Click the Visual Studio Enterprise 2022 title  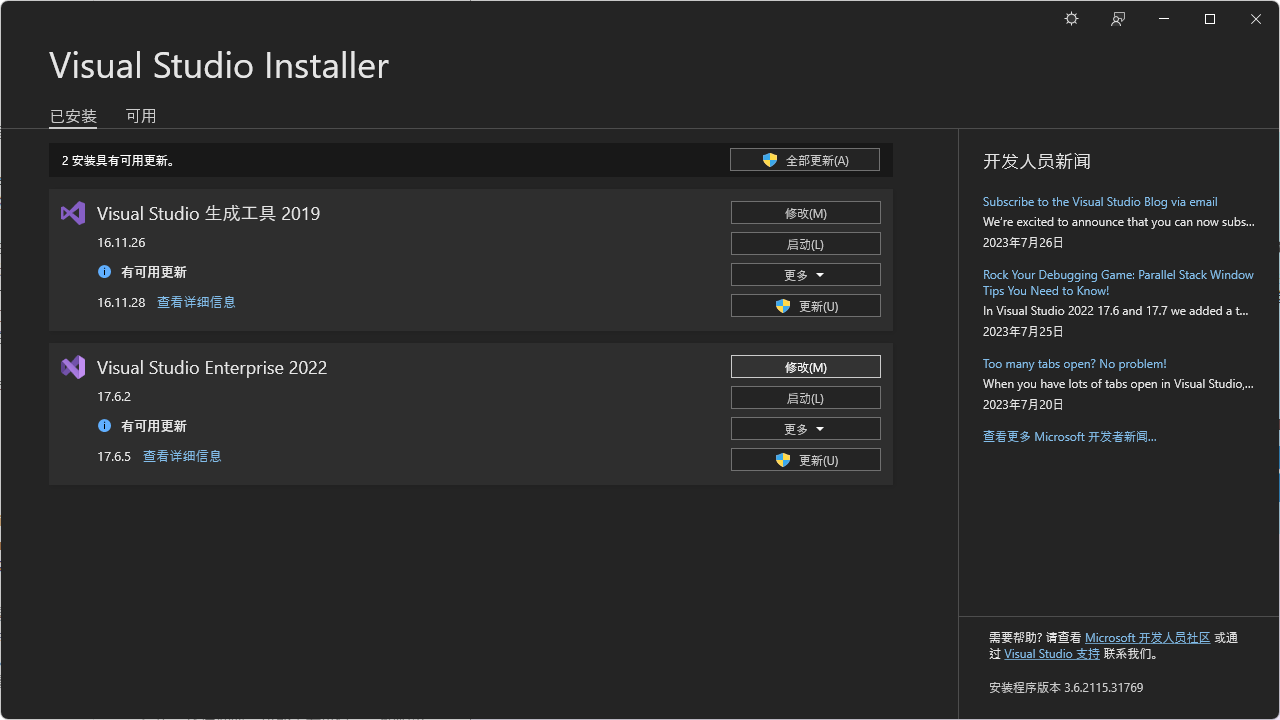coord(212,367)
